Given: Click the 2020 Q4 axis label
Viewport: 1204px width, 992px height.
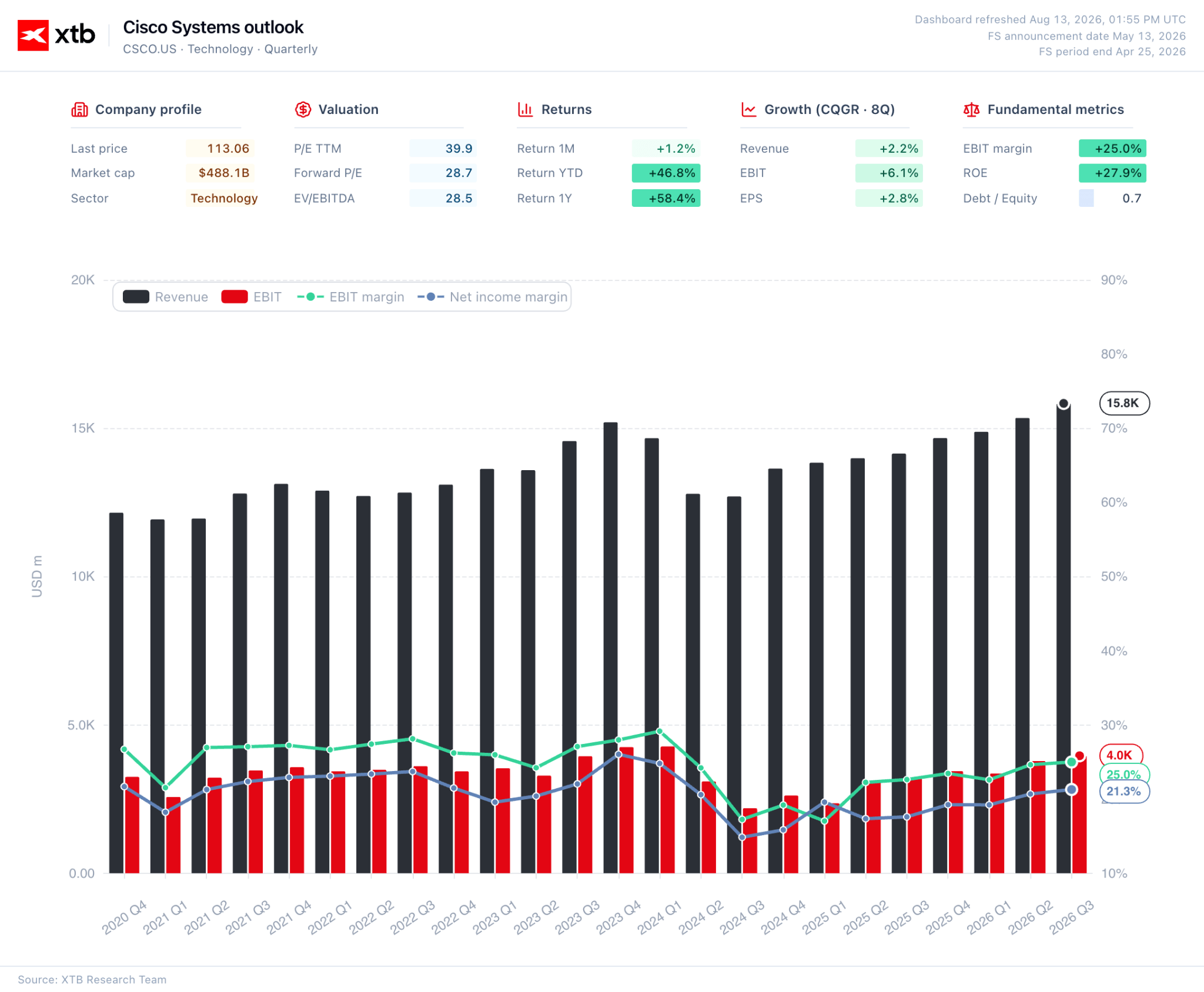Looking at the screenshot, I should tap(124, 917).
